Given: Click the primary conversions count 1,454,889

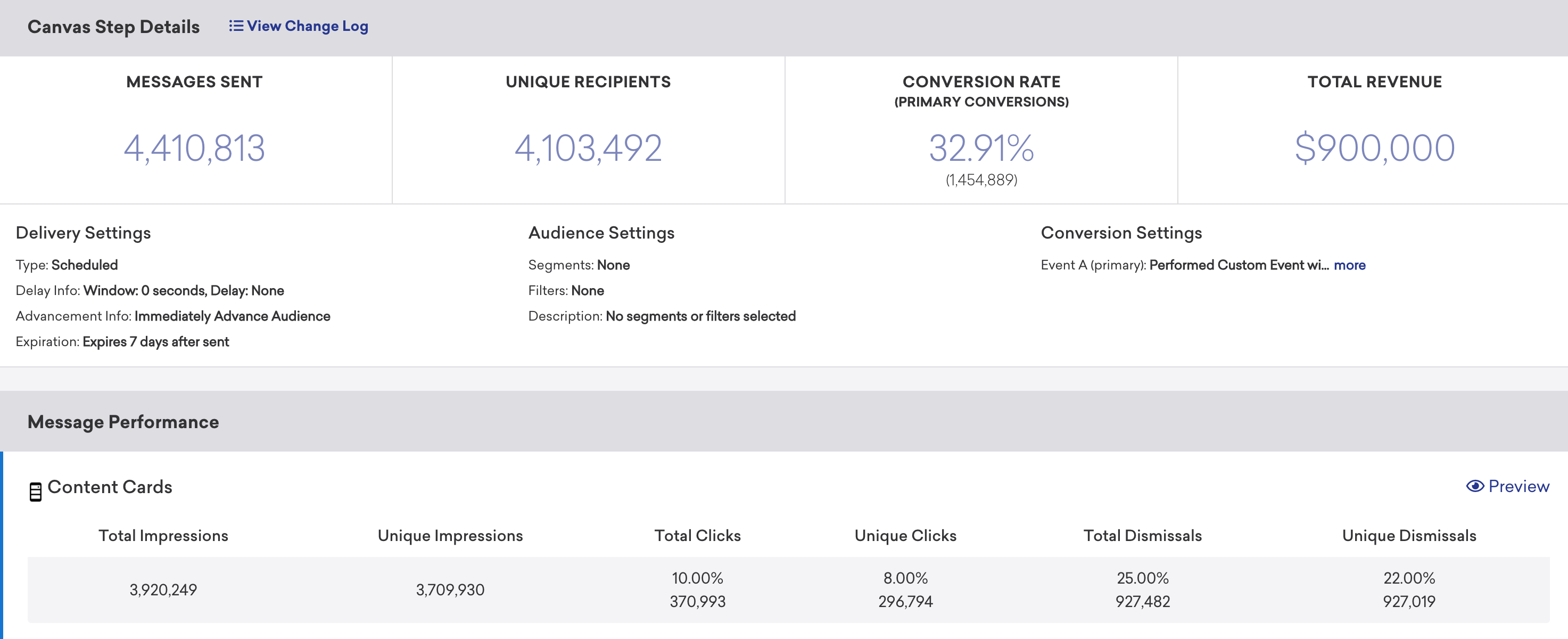Looking at the screenshot, I should pyautogui.click(x=980, y=179).
